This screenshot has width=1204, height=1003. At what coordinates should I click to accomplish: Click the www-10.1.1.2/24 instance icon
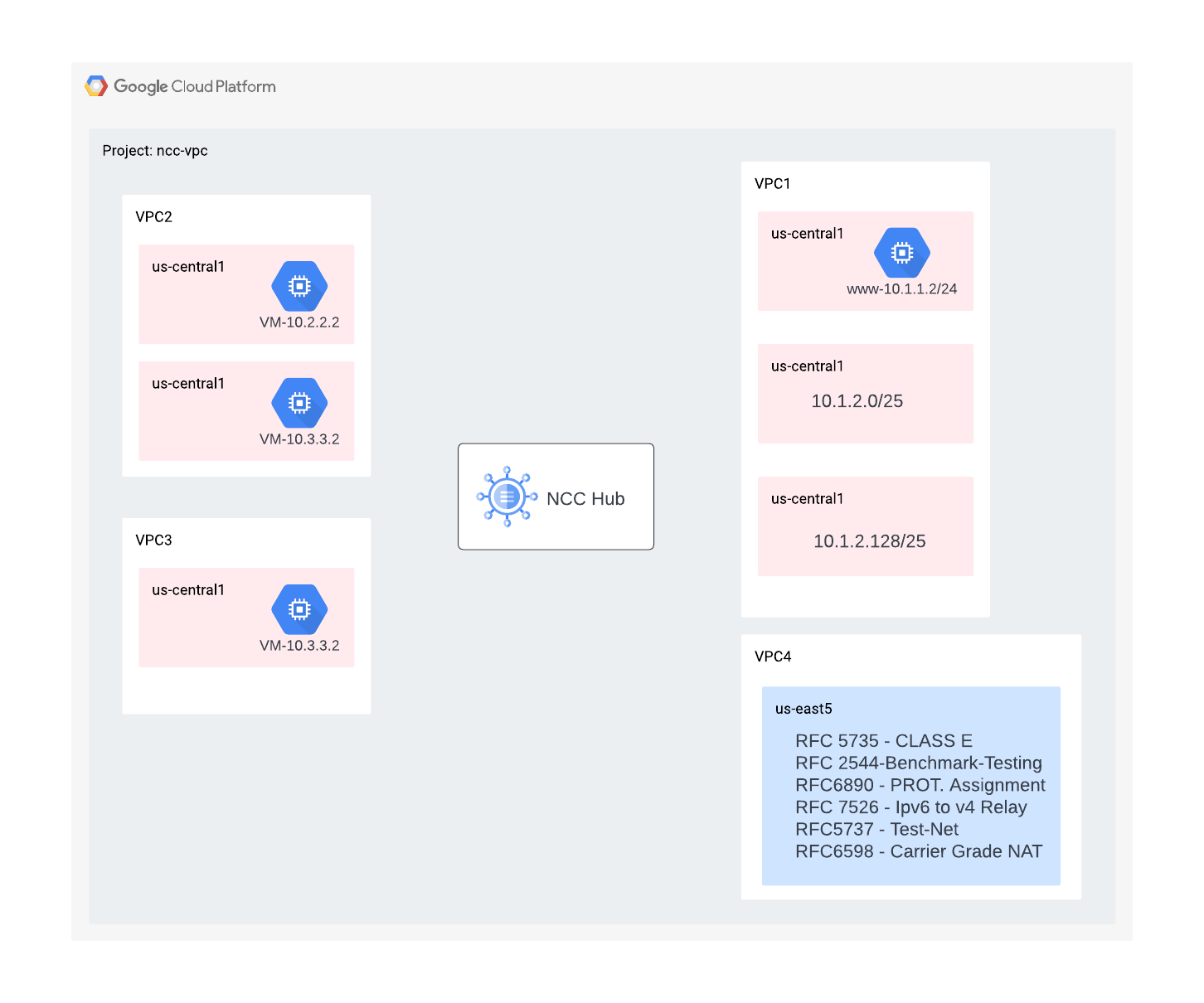pyautogui.click(x=901, y=252)
